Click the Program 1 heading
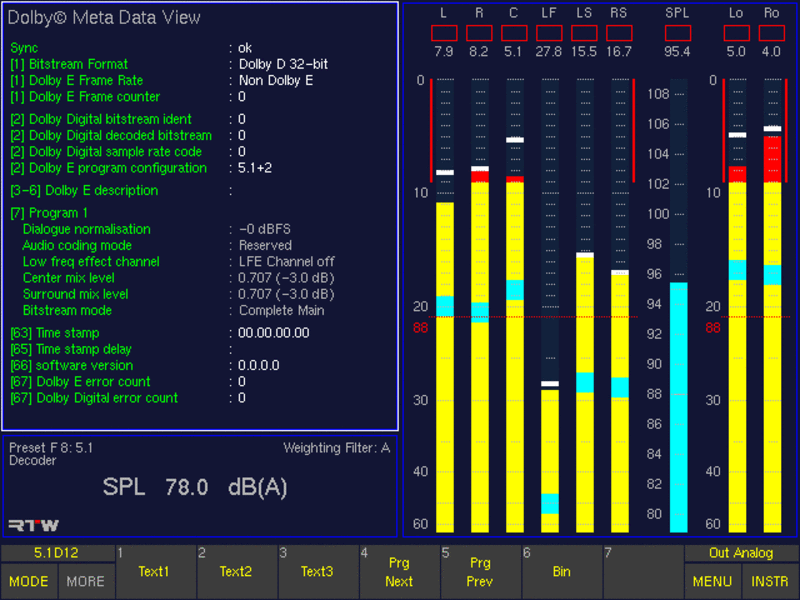800x600 pixels. click(49, 213)
